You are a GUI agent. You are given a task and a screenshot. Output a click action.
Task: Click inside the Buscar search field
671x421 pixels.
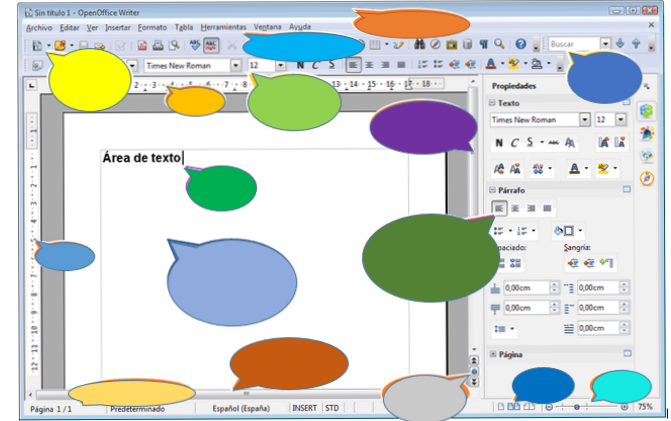pyautogui.click(x=572, y=45)
